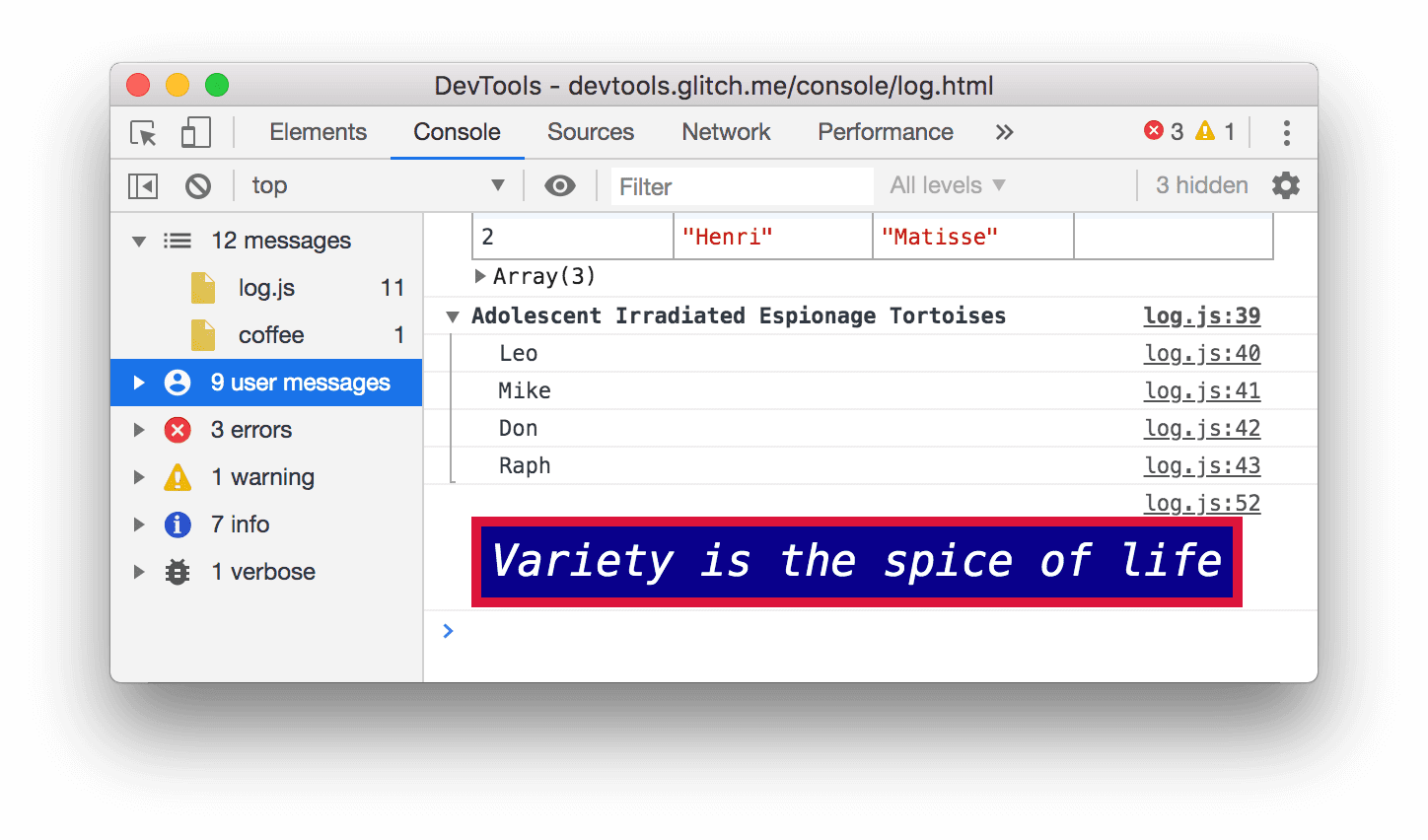Toggle the device toolbar
Image resolution: width=1428 pixels, height=840 pixels.
click(195, 131)
